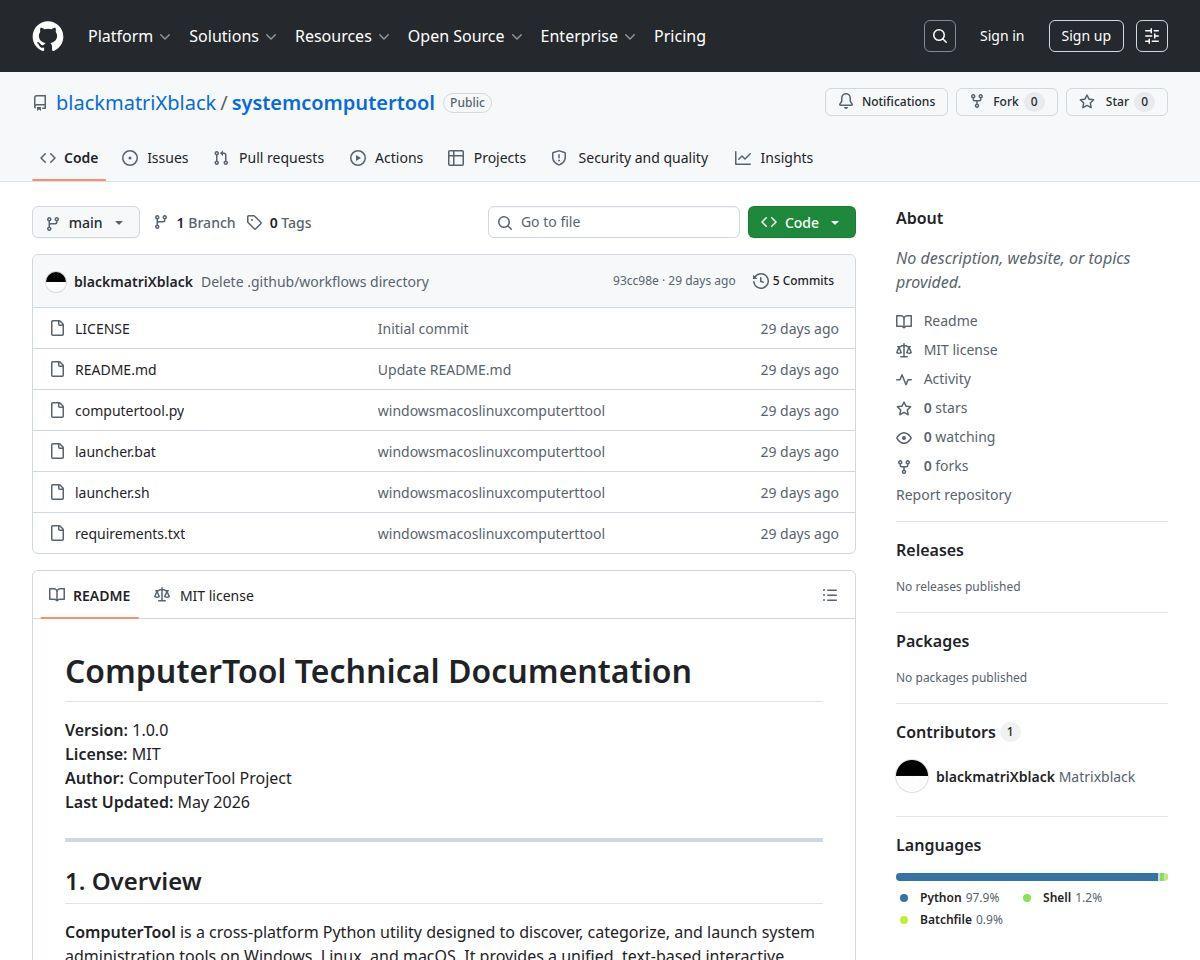Image resolution: width=1200 pixels, height=960 pixels.
Task: Click Sign in
Action: click(x=1002, y=36)
